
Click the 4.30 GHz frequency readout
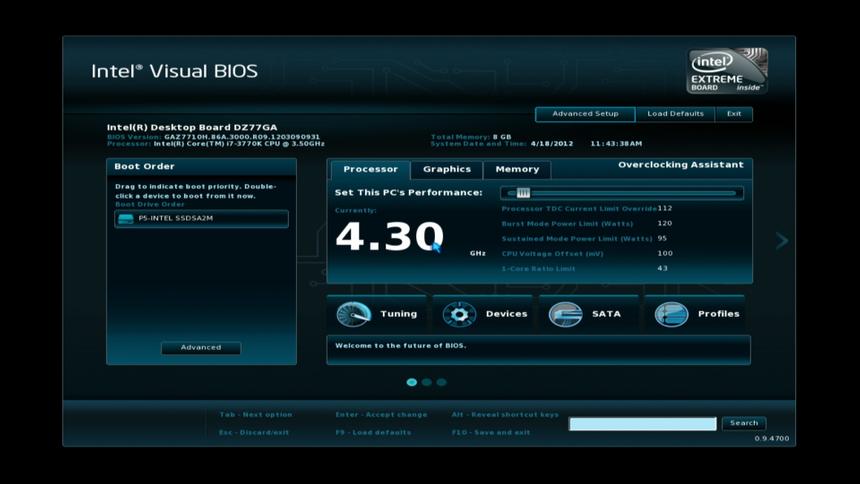click(389, 237)
